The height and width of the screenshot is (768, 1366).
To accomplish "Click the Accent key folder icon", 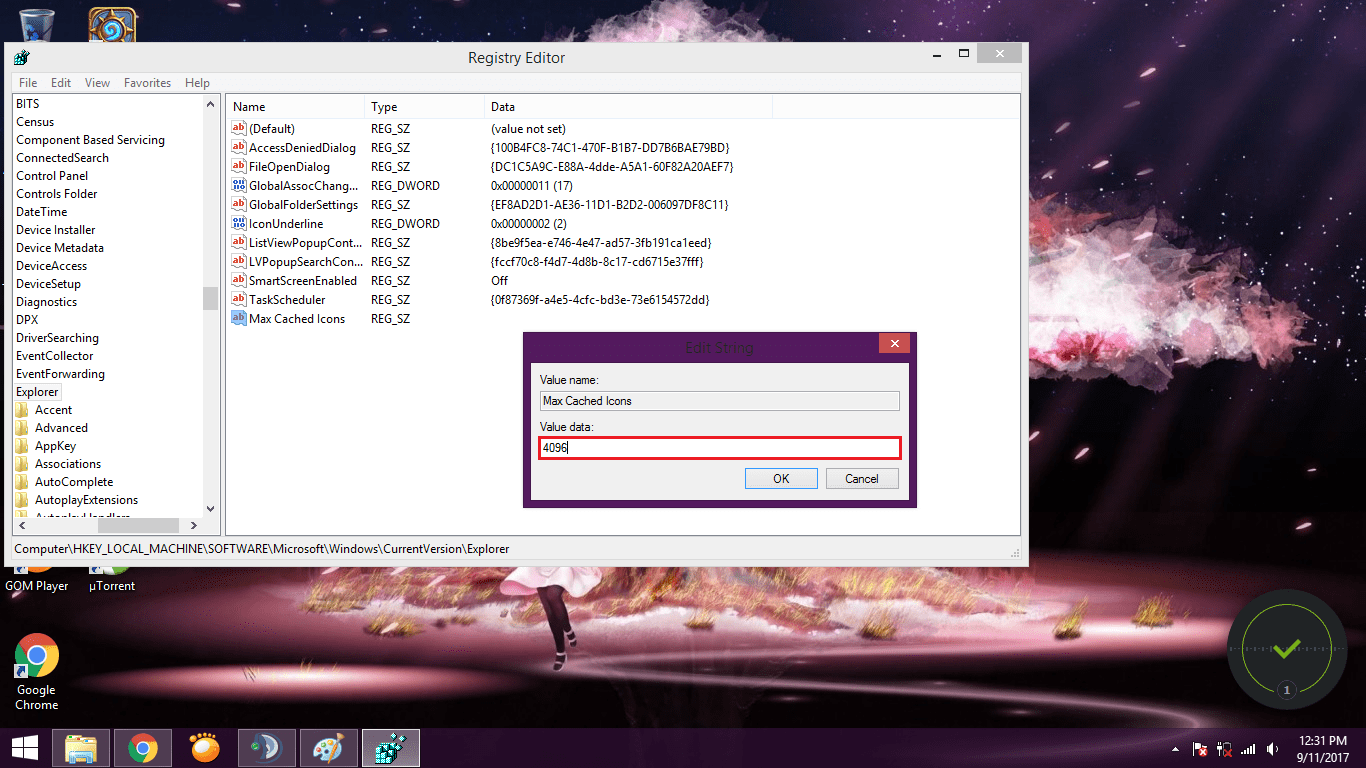I will [x=22, y=410].
